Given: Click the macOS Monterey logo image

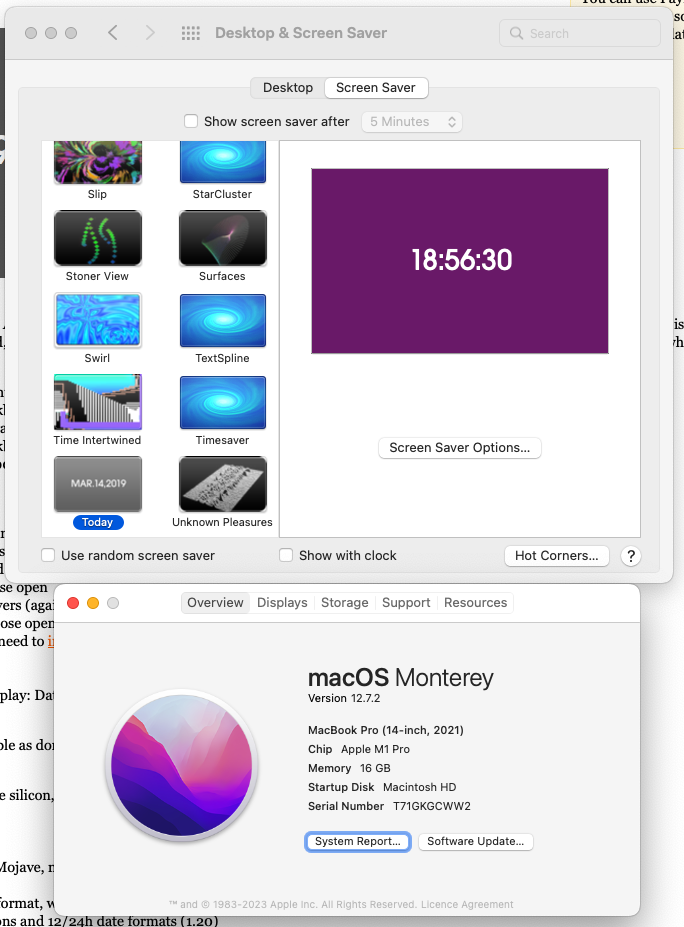Looking at the screenshot, I should tap(181, 766).
